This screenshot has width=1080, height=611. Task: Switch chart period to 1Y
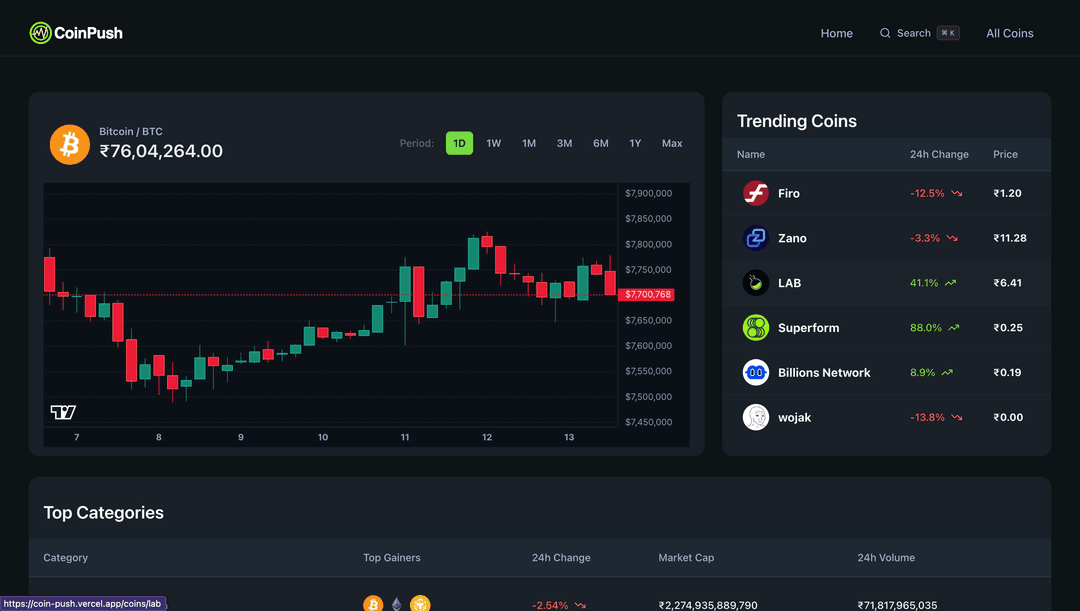click(635, 143)
